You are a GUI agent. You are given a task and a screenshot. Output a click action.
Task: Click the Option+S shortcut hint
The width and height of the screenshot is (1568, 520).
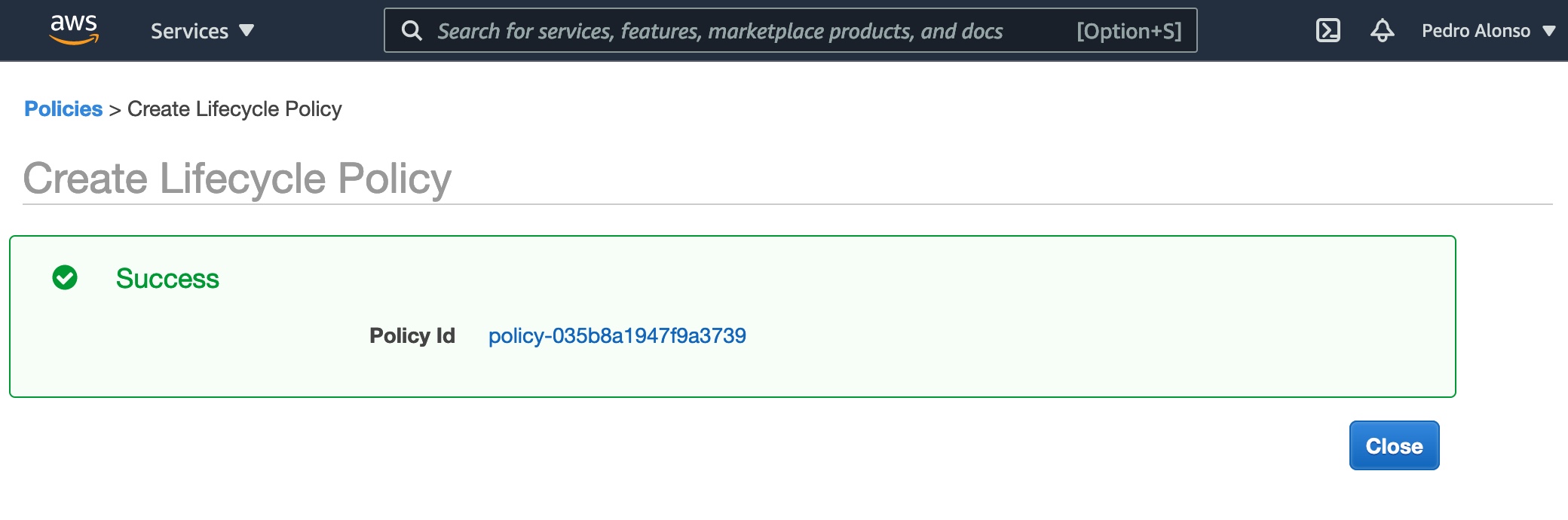point(1129,31)
